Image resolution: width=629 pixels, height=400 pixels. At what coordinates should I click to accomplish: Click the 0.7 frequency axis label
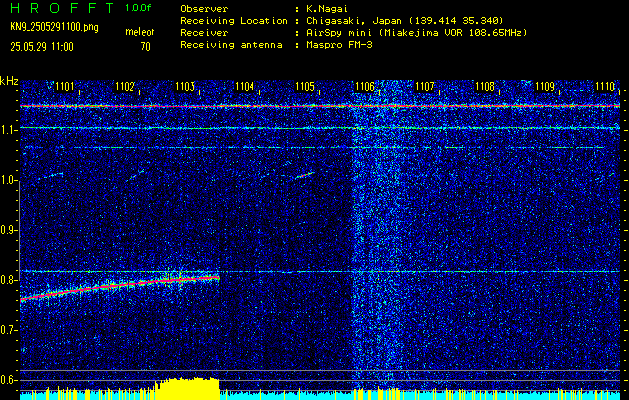tap(7, 331)
